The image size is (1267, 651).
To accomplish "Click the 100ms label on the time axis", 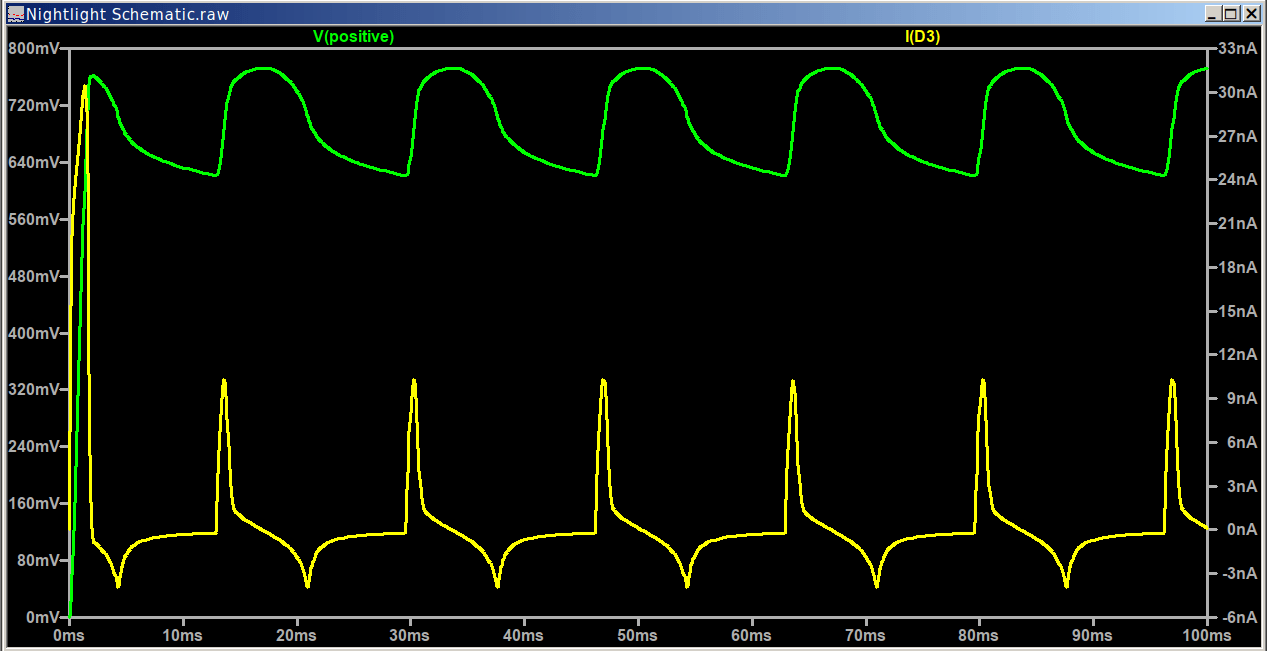I will click(1206, 635).
